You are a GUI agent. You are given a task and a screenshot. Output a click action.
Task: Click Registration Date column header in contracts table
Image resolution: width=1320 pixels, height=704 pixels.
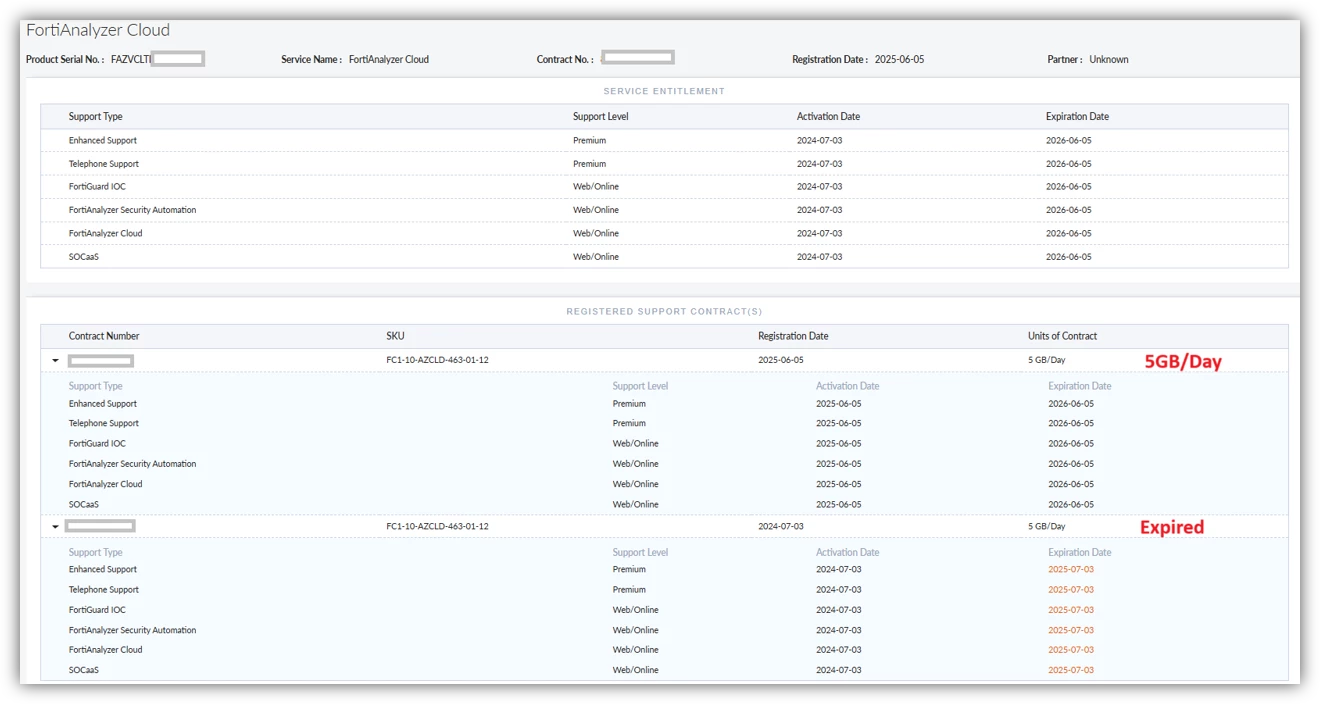click(x=793, y=336)
